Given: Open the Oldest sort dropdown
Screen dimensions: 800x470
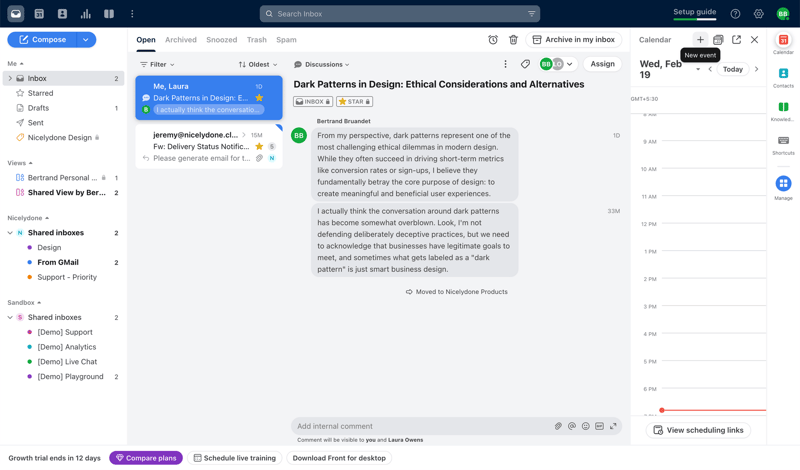Looking at the screenshot, I should [257, 64].
